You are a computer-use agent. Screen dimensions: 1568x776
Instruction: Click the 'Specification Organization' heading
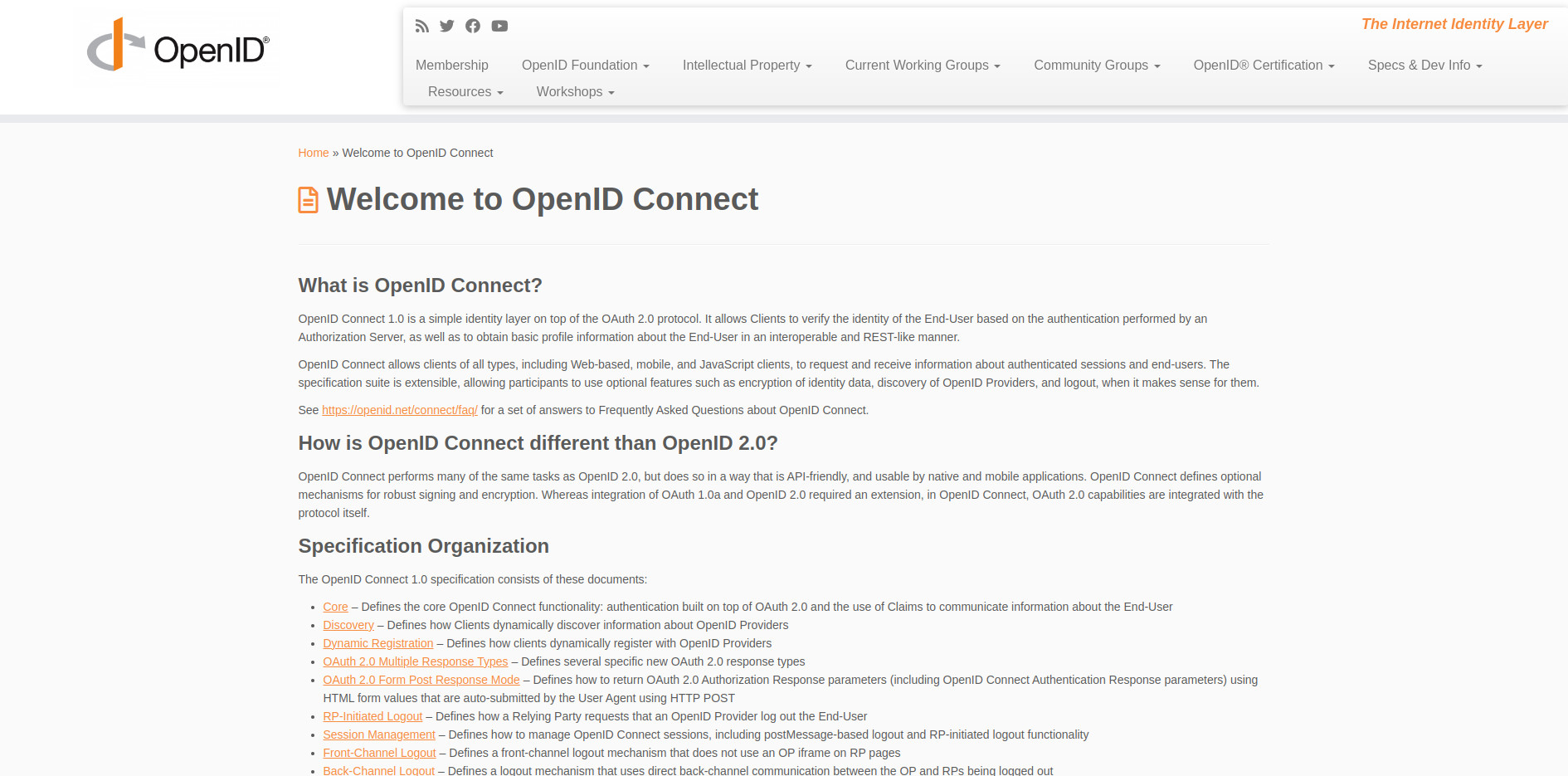tap(423, 546)
